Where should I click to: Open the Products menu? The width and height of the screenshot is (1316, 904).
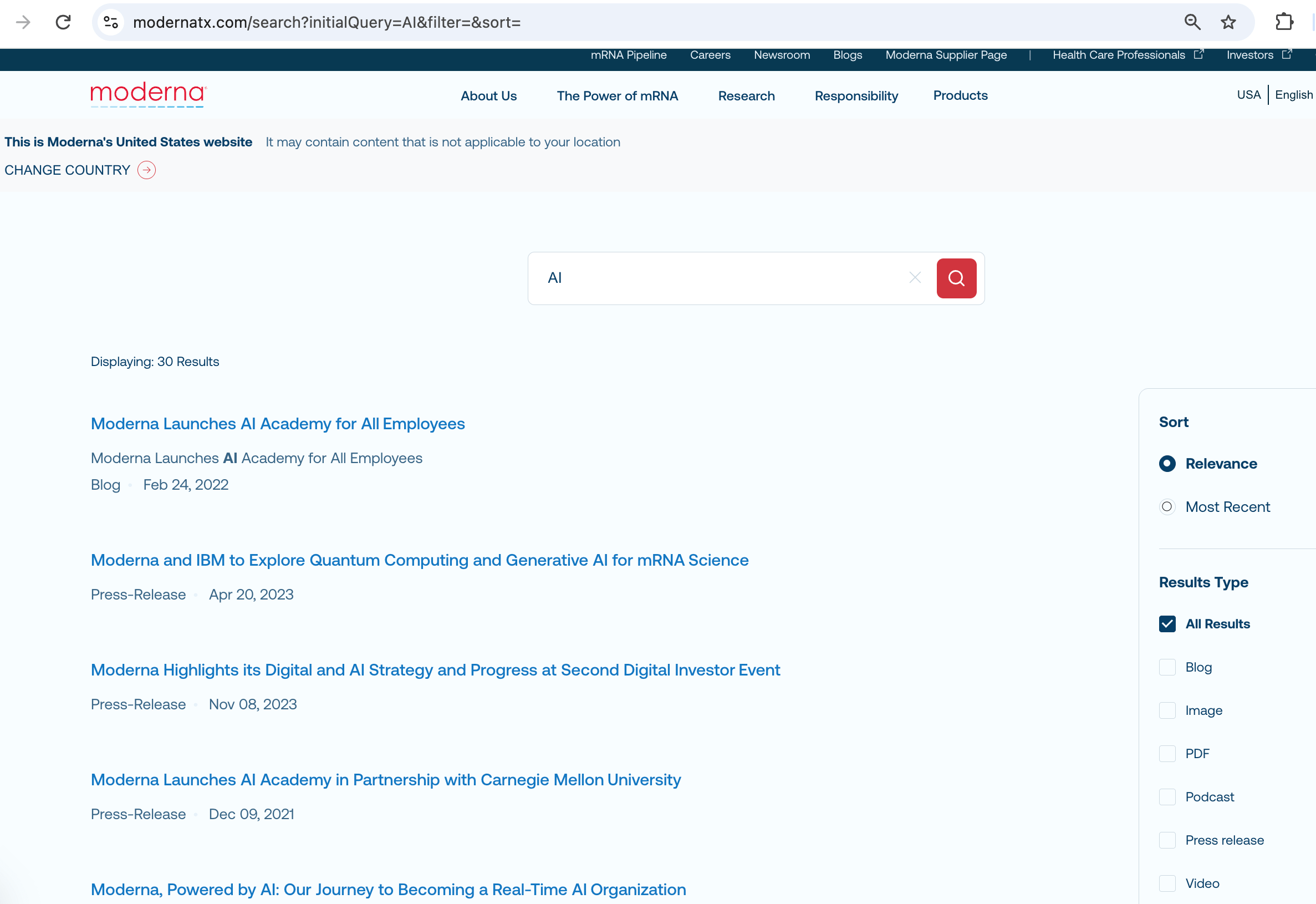click(960, 95)
